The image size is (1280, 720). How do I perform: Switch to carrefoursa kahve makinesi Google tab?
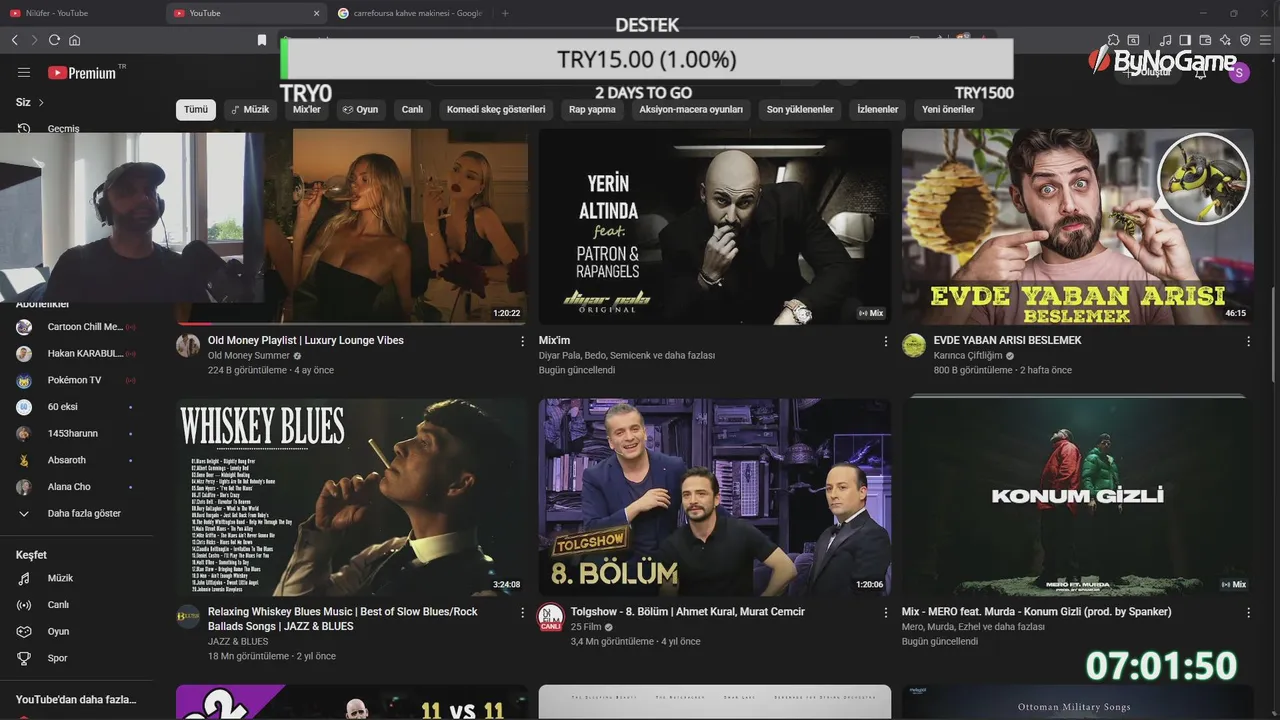[x=411, y=13]
